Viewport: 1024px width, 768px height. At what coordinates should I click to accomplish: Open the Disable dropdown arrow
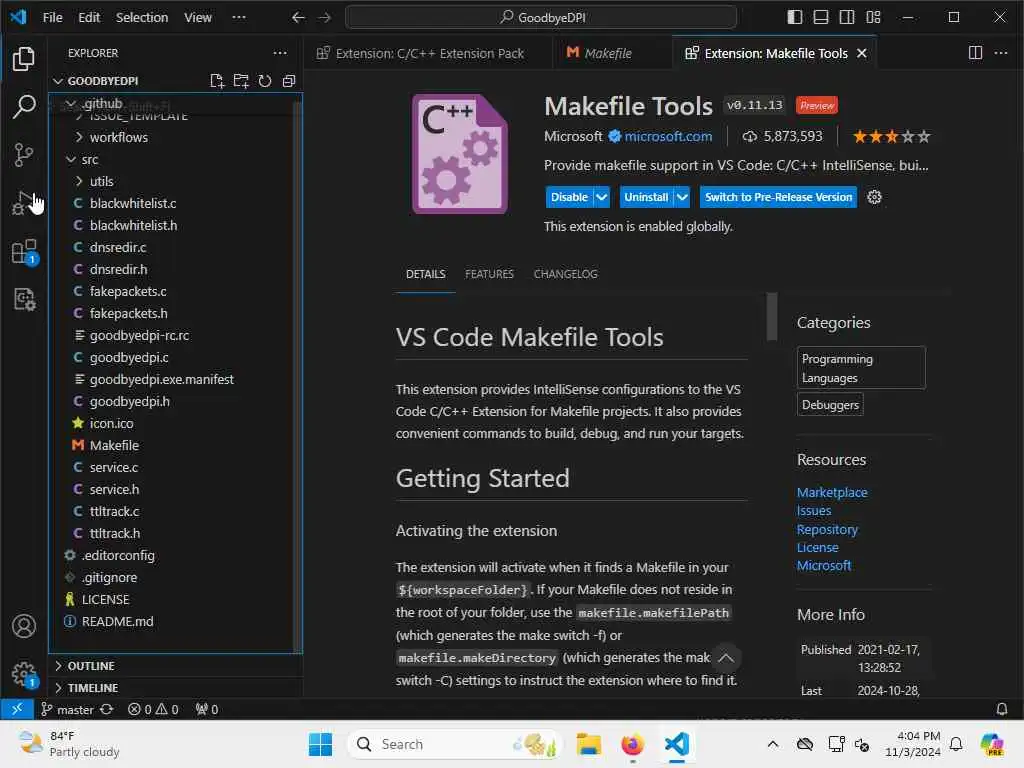(x=601, y=197)
